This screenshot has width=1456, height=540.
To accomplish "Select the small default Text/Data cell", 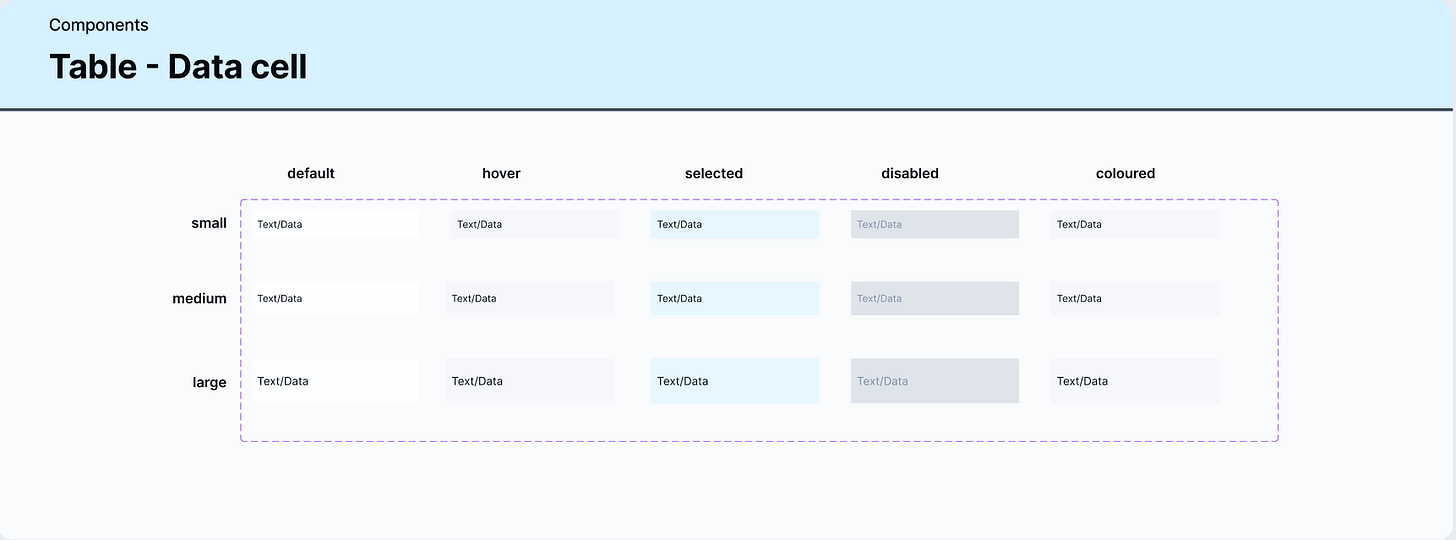I will point(335,224).
